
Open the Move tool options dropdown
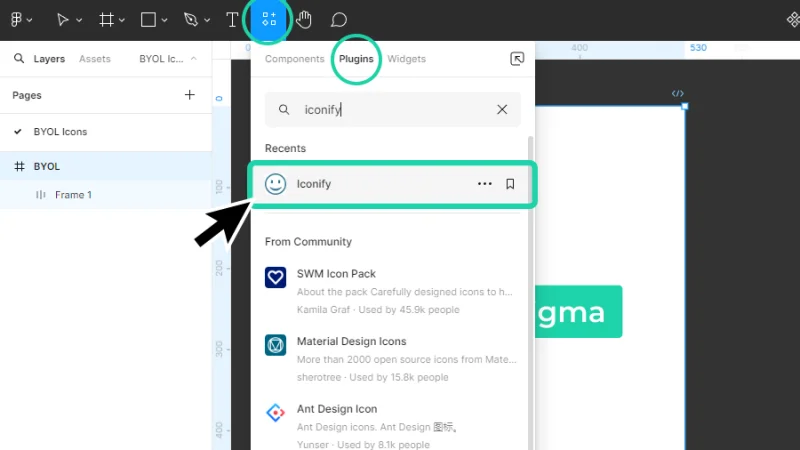pos(79,20)
